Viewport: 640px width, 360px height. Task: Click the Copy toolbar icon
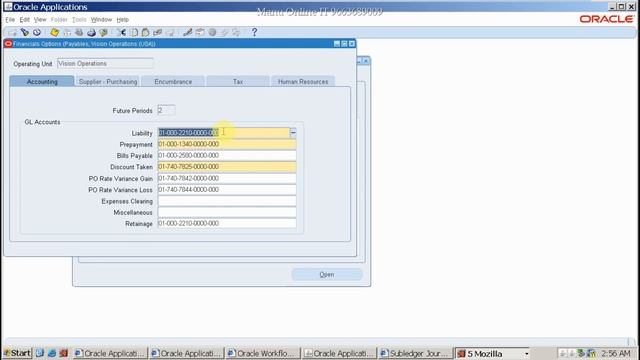pyautogui.click(x=134, y=32)
